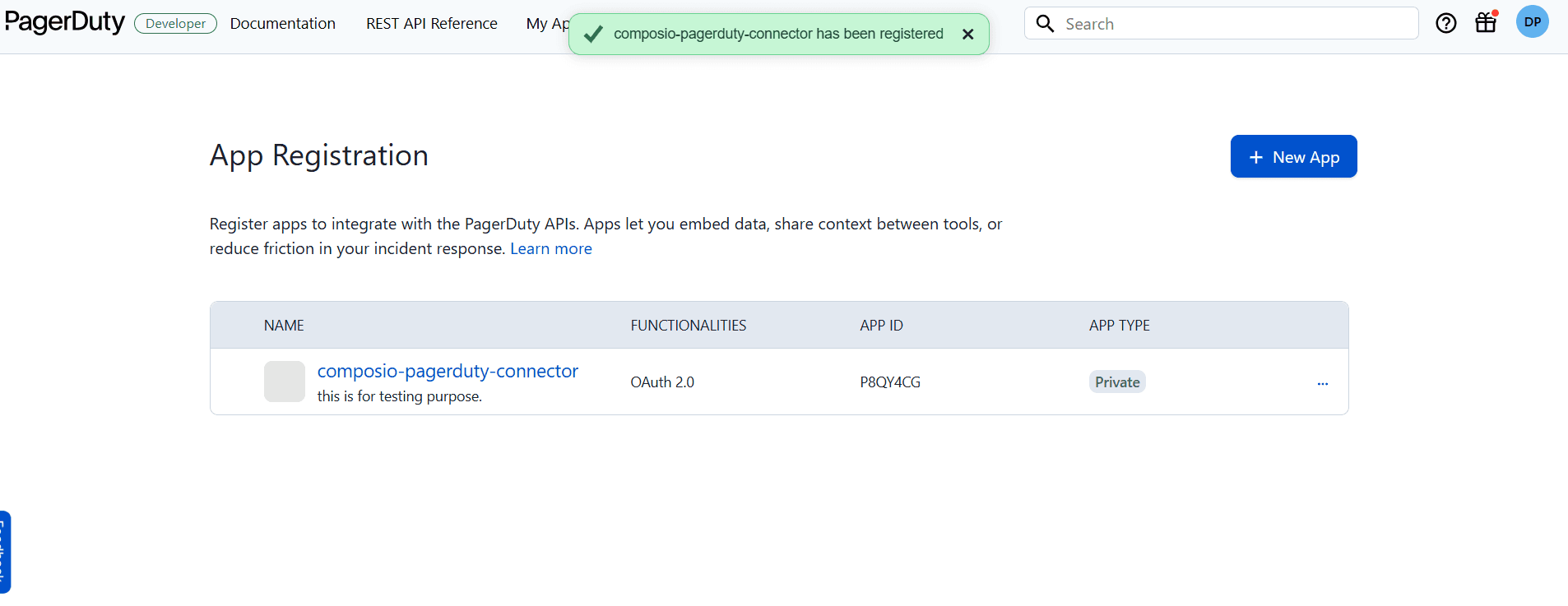Open the help question mark icon

tap(1446, 23)
